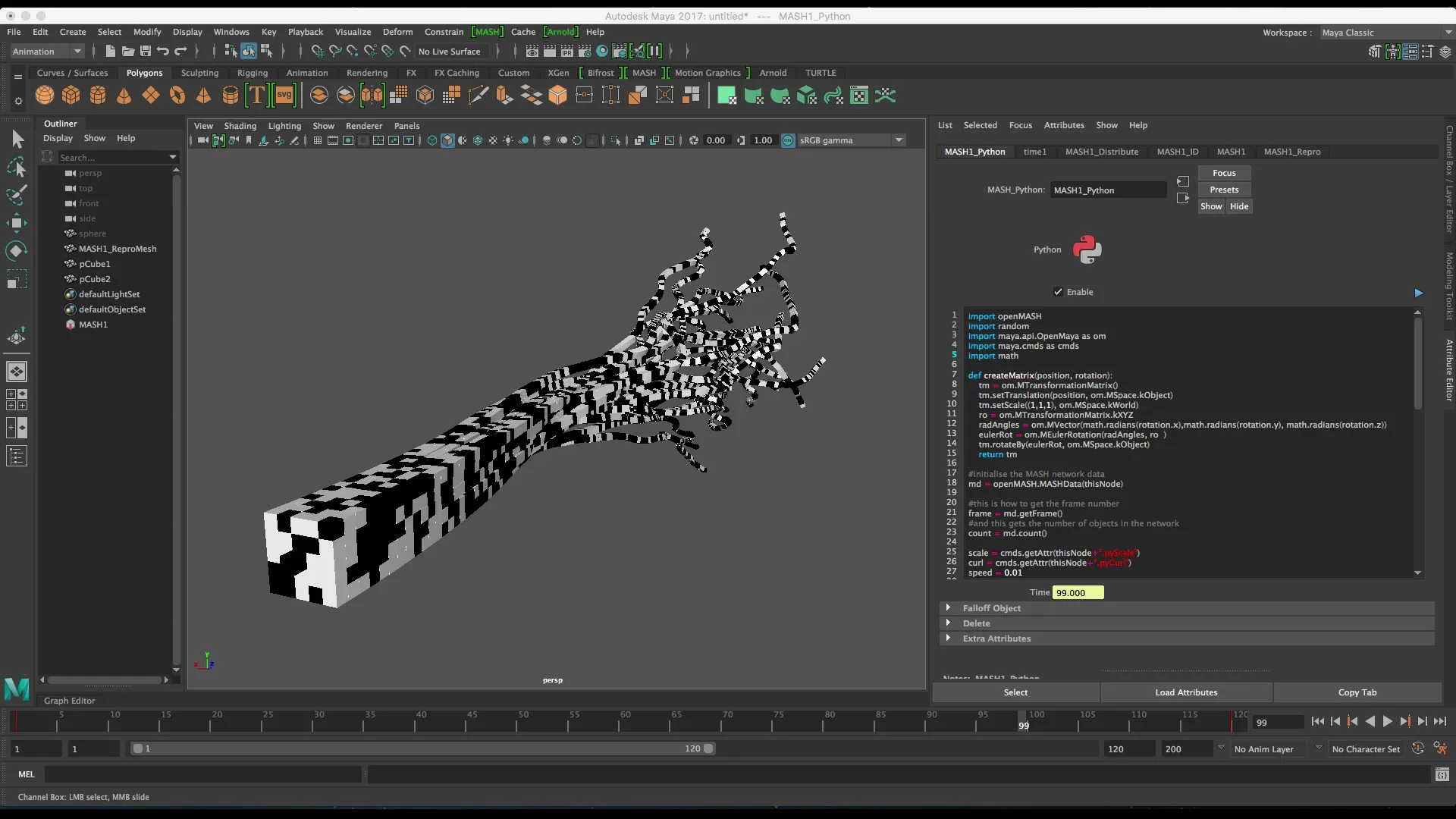Open the Deform menu
Screen dimensions: 1456x819
397,32
